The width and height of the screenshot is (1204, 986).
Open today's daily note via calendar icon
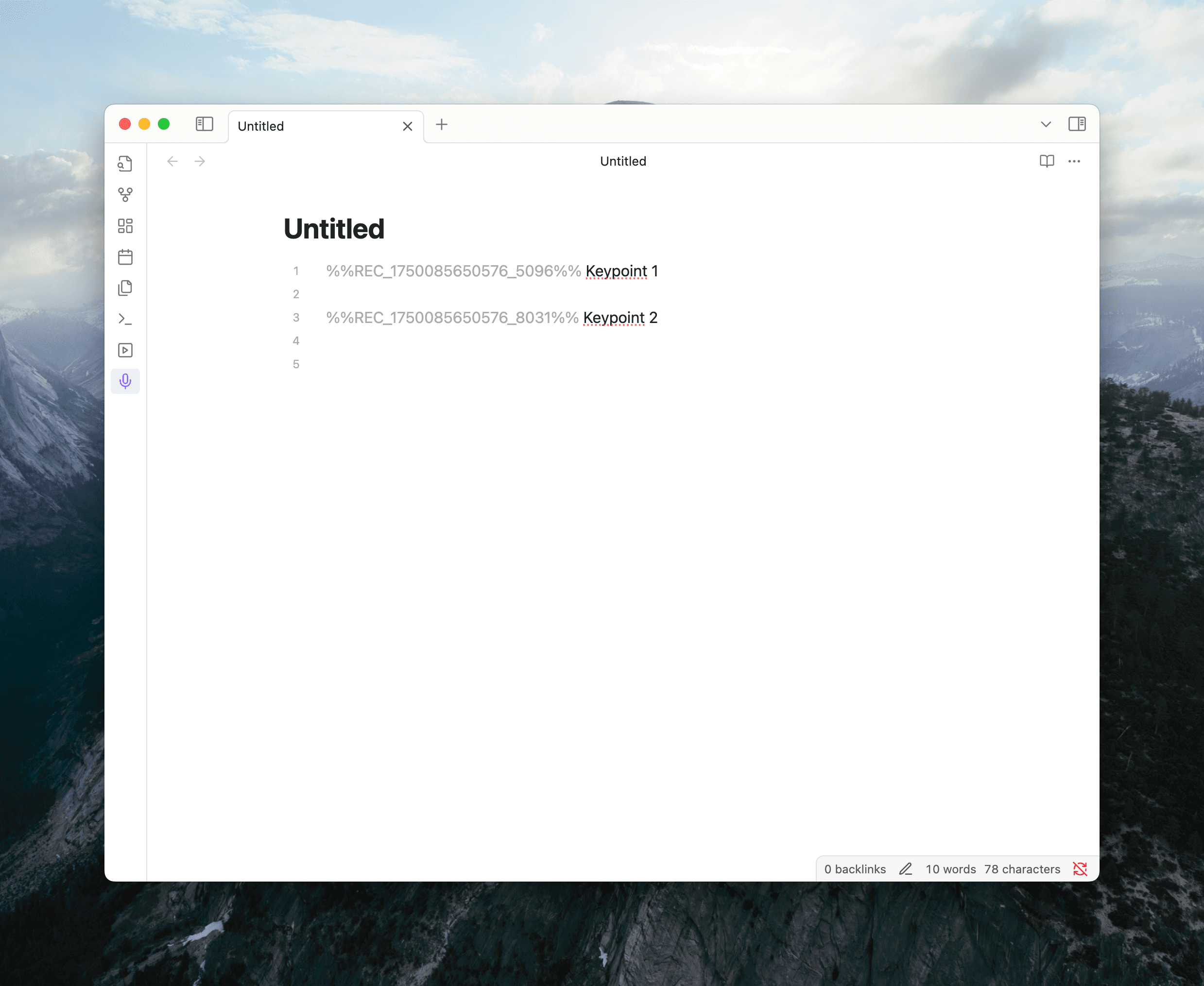[x=125, y=257]
